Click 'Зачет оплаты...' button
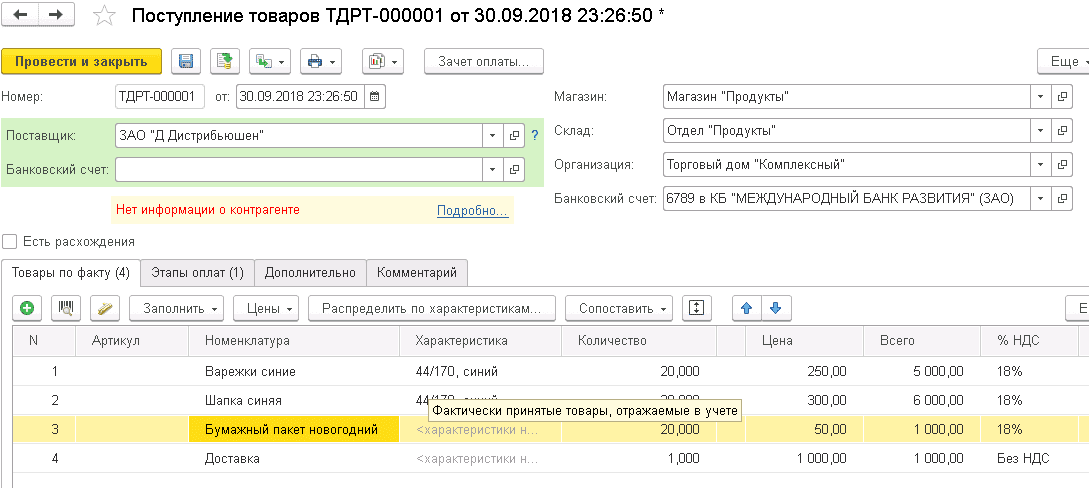1089x488 pixels. pos(483,61)
